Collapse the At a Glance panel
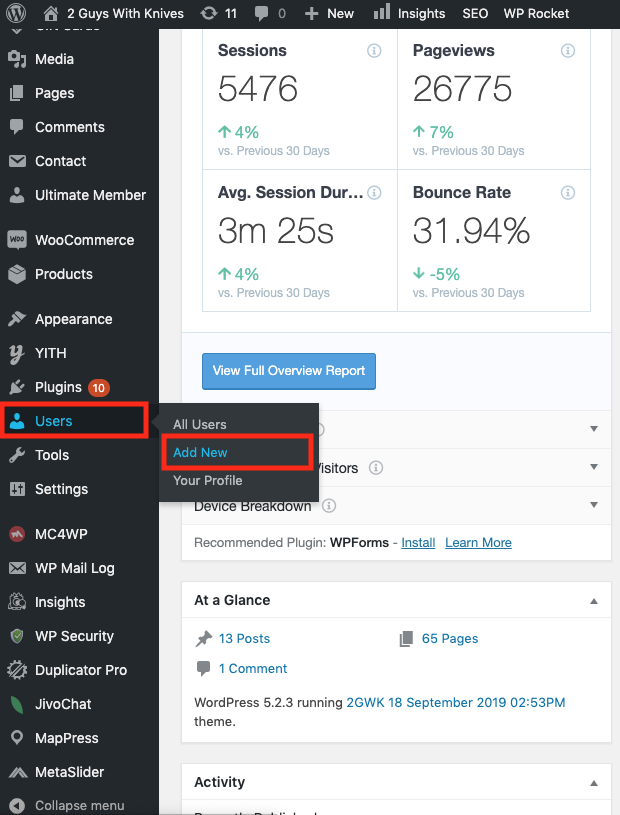This screenshot has width=620, height=815. [x=594, y=601]
